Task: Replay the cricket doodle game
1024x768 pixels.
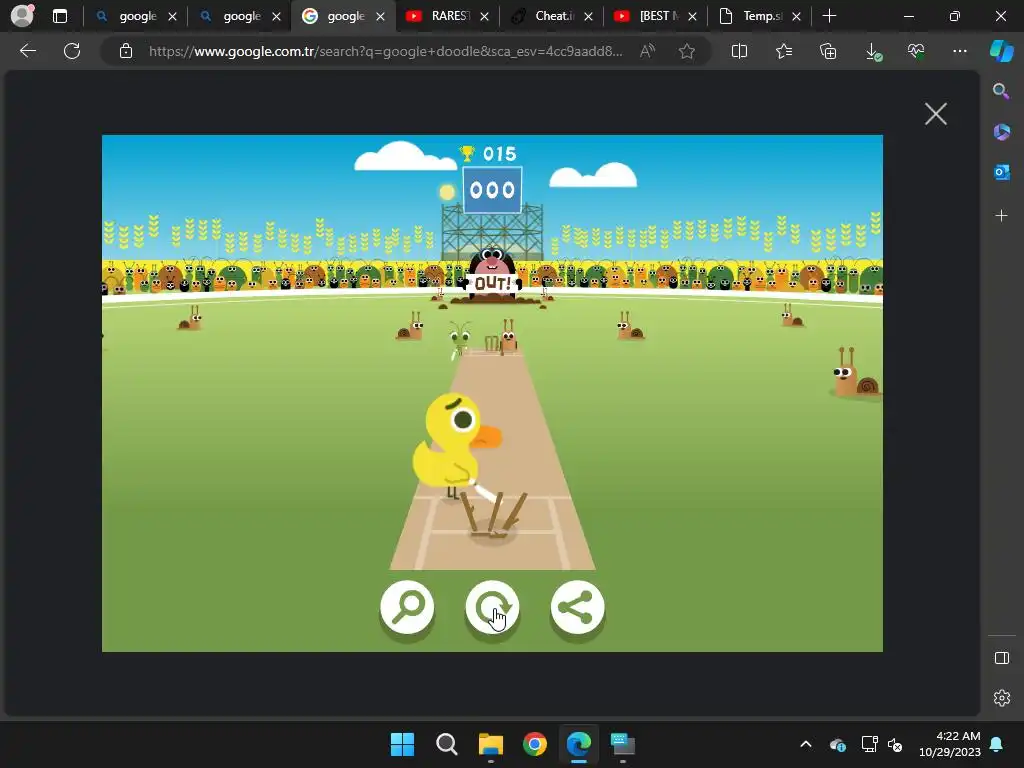Action: 492,607
